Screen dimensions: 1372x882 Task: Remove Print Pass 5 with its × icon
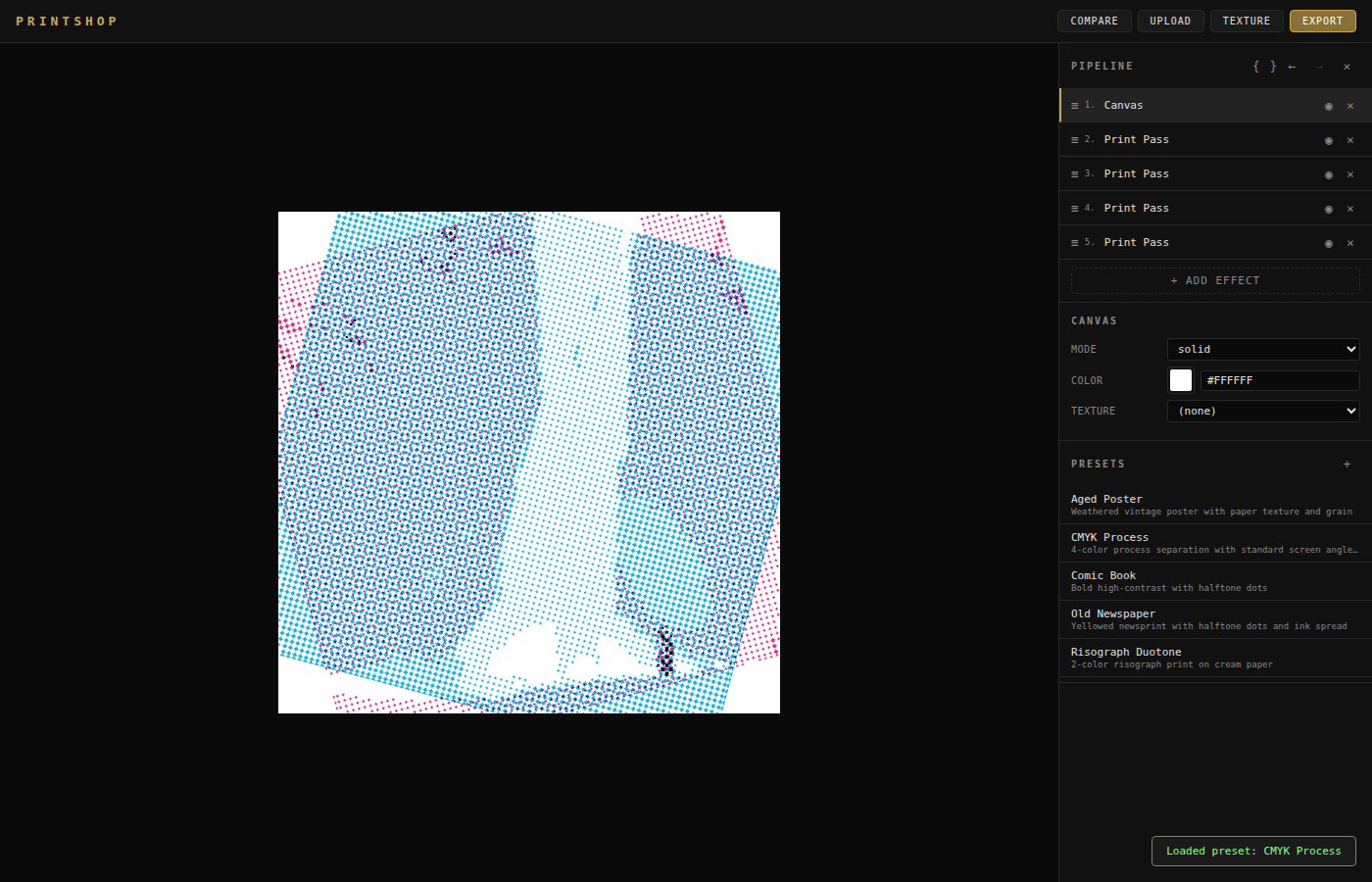pyautogui.click(x=1350, y=243)
